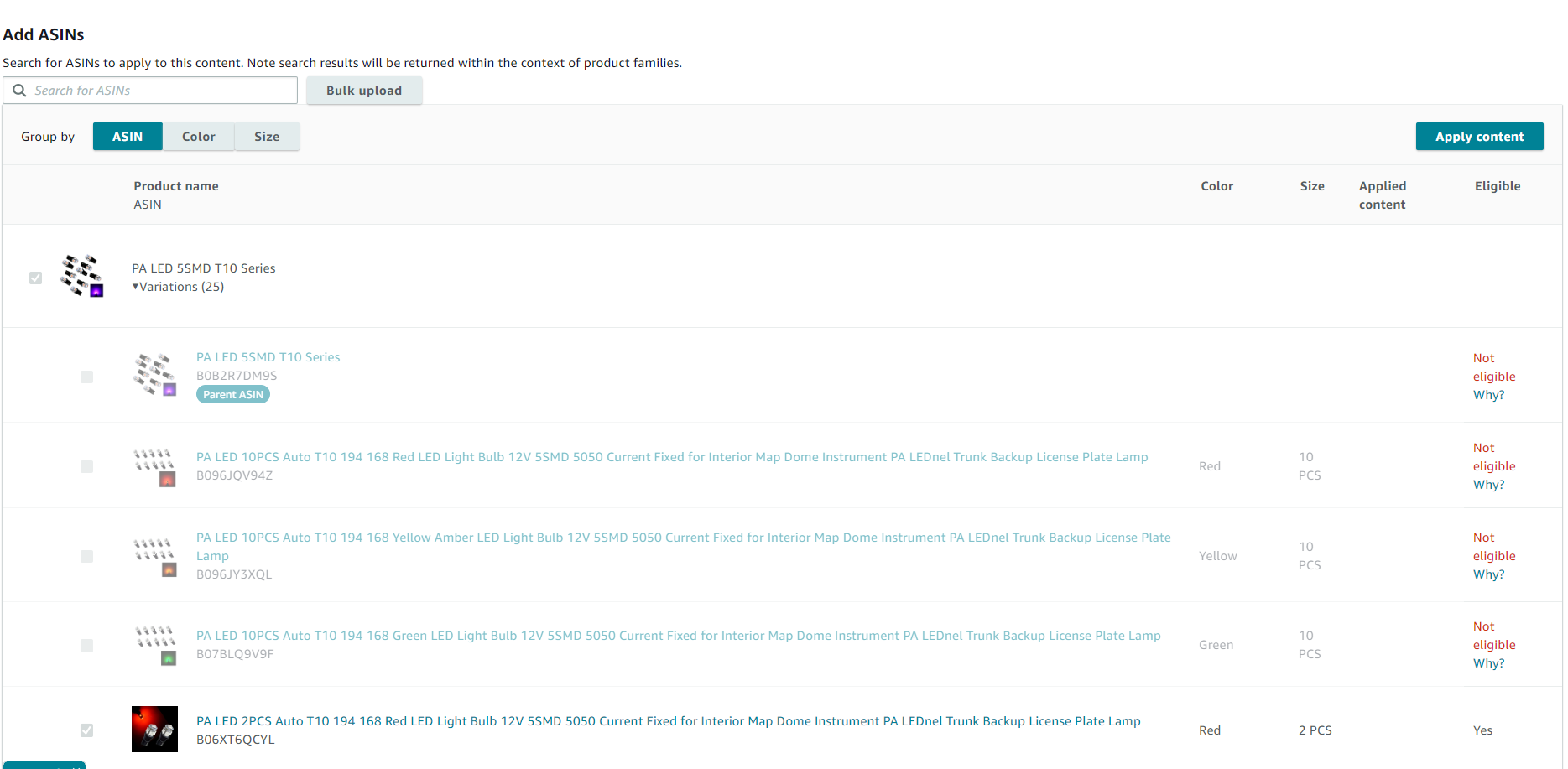
Task: Click the Bulk upload button
Action: coord(364,90)
